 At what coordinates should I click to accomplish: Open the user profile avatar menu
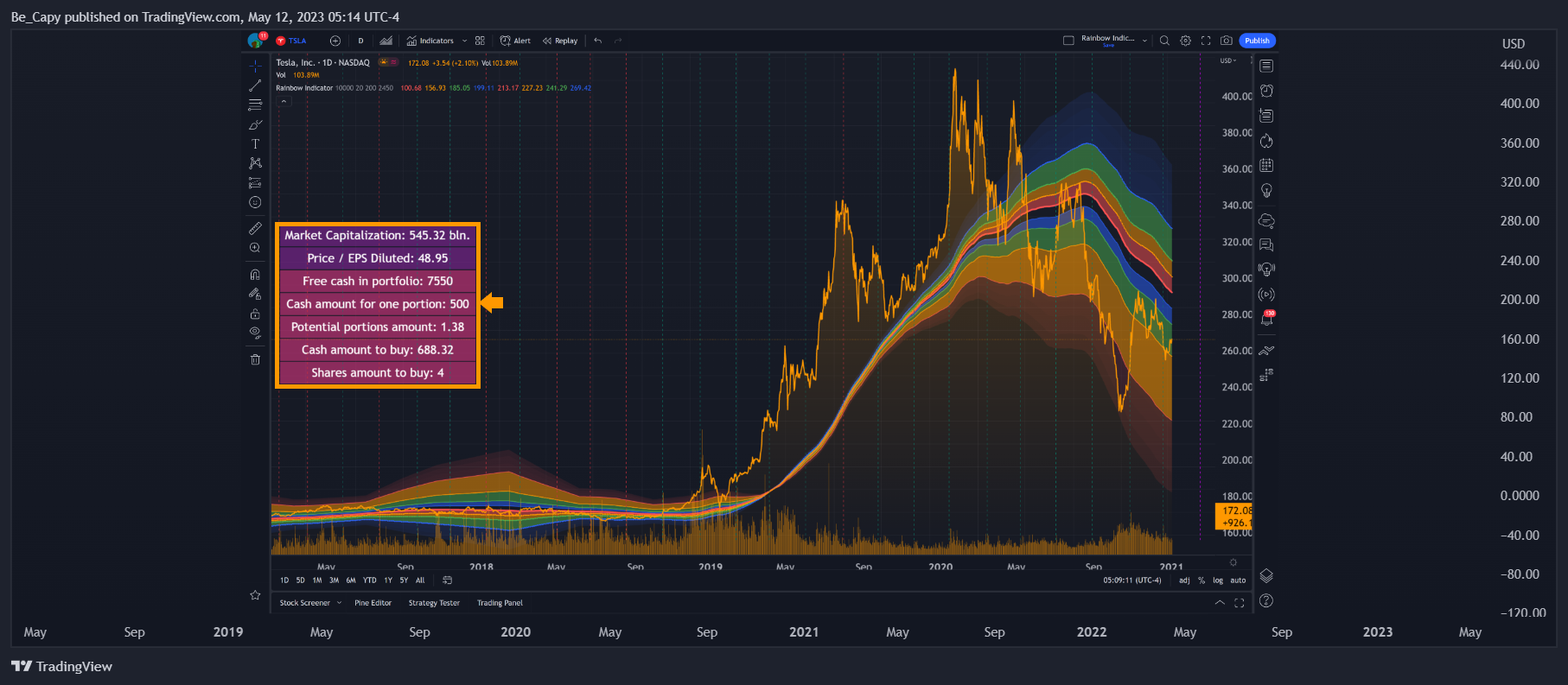pos(255,41)
